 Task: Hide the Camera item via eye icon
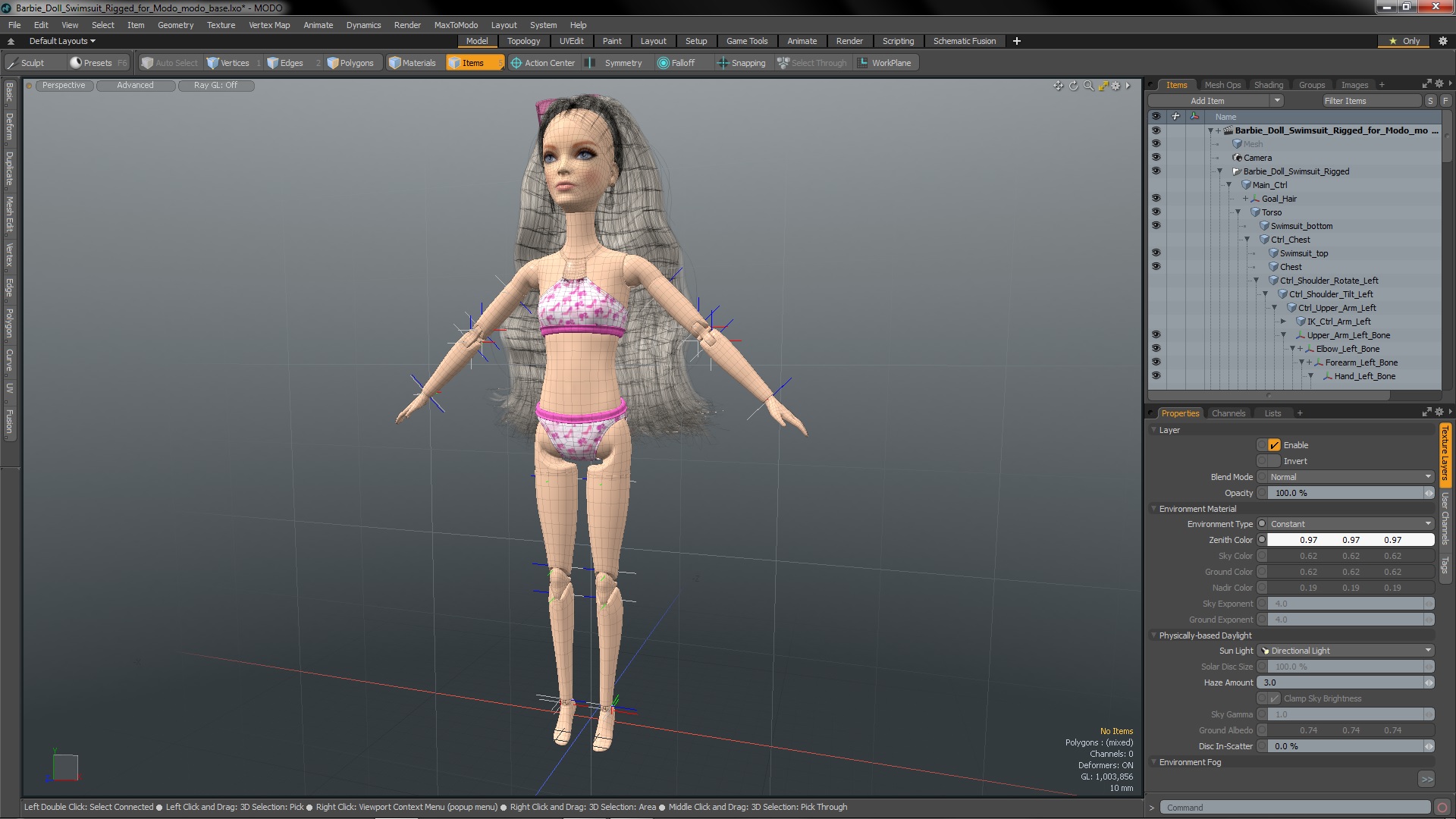coord(1156,158)
